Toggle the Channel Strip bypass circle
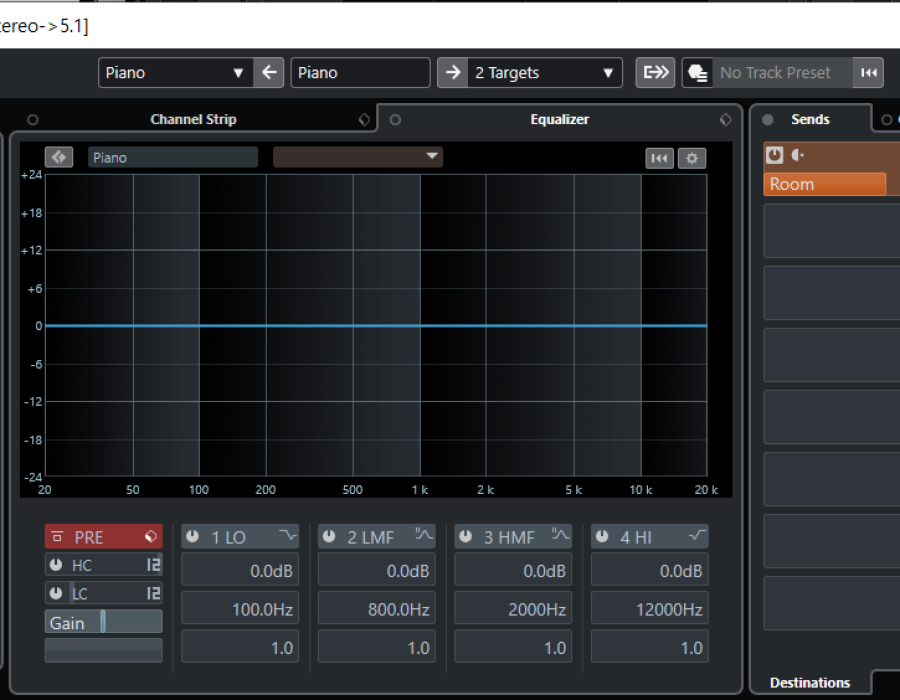 pyautogui.click(x=33, y=120)
